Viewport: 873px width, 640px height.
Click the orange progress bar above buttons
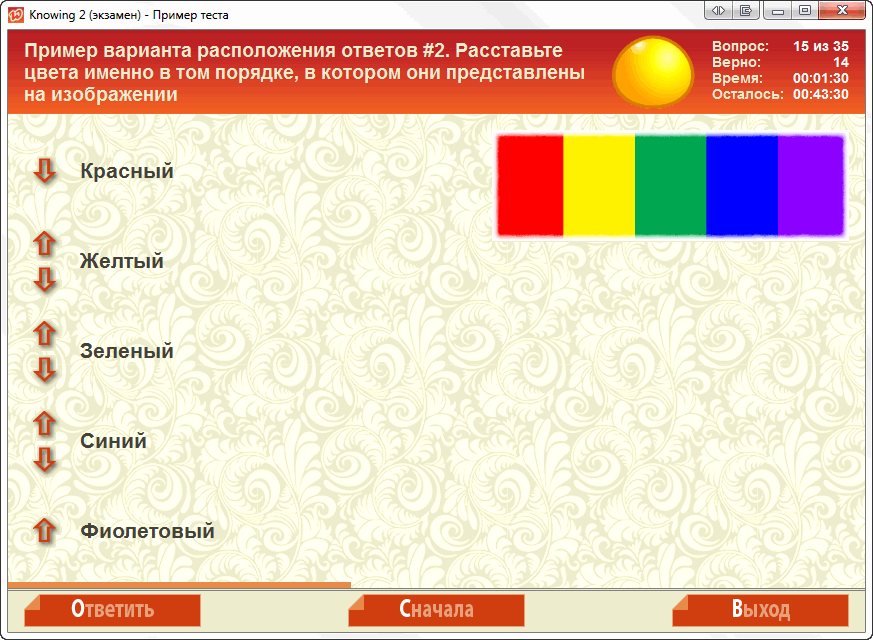point(179,585)
